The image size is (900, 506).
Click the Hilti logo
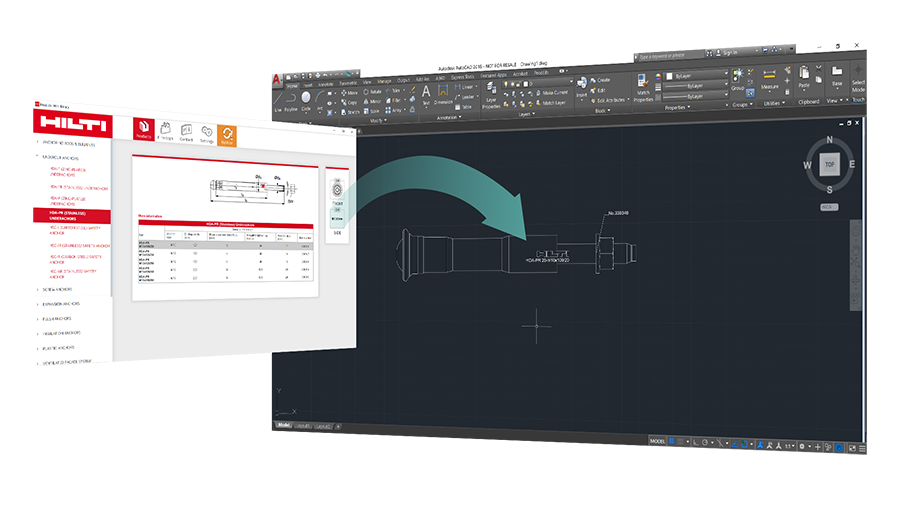point(73,124)
